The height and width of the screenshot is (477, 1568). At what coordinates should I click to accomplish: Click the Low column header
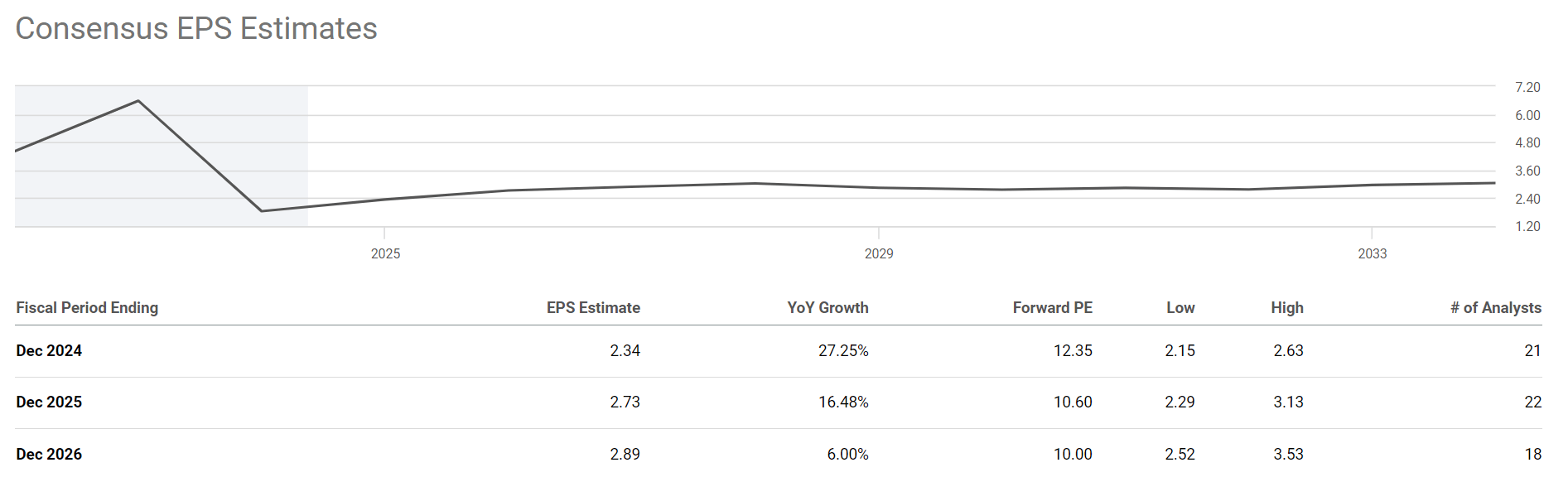click(x=1180, y=308)
